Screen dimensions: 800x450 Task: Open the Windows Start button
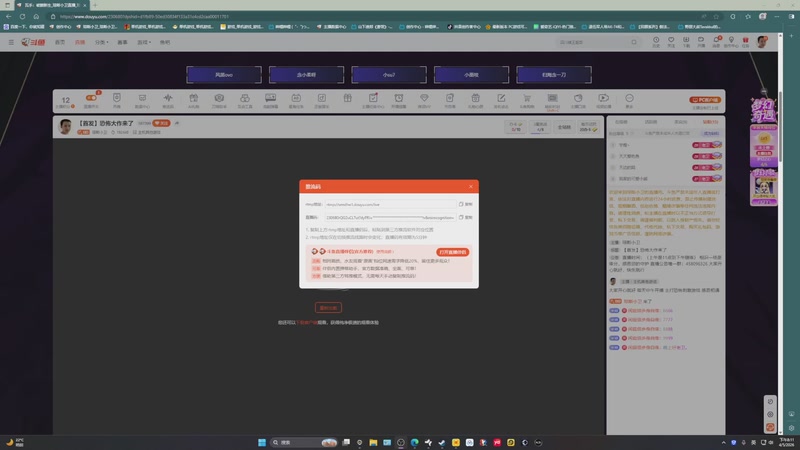click(262, 442)
